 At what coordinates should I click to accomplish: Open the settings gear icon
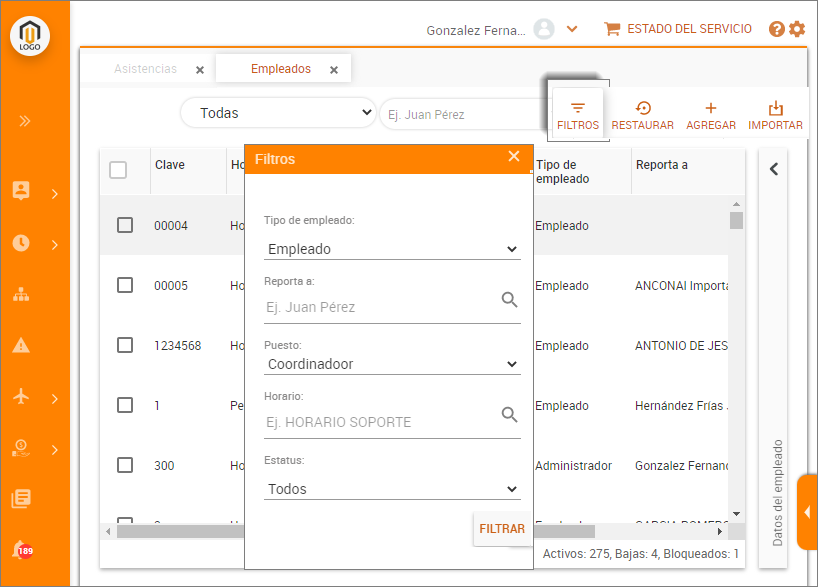(797, 29)
